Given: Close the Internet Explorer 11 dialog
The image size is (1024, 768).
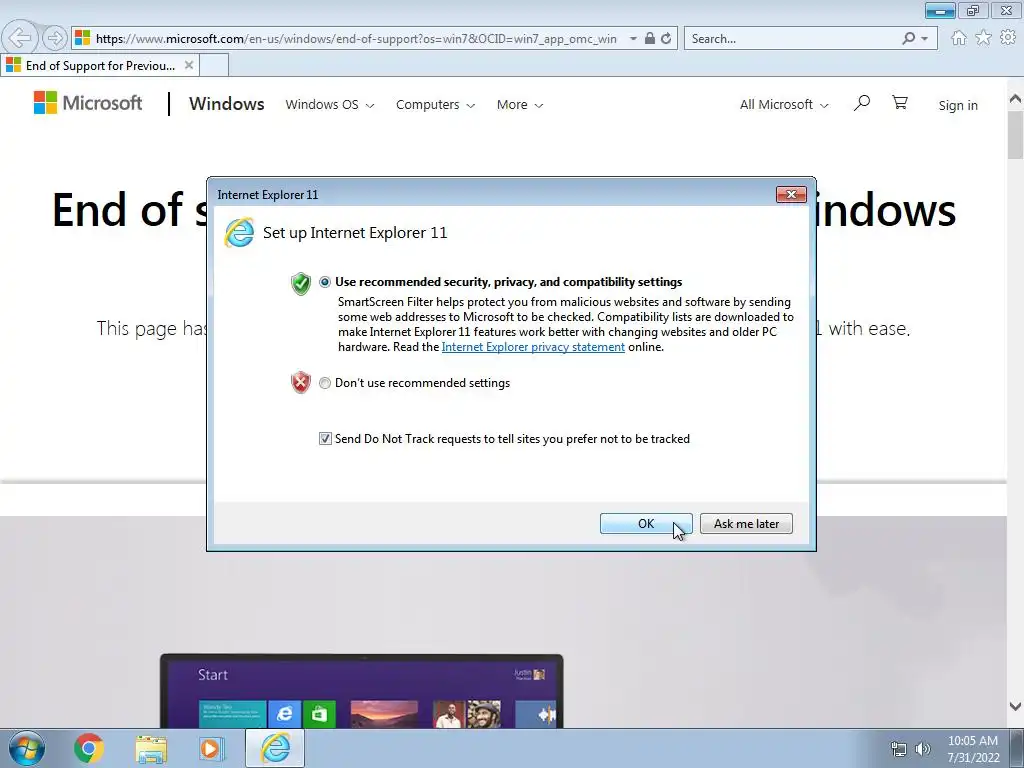Looking at the screenshot, I should click(791, 195).
